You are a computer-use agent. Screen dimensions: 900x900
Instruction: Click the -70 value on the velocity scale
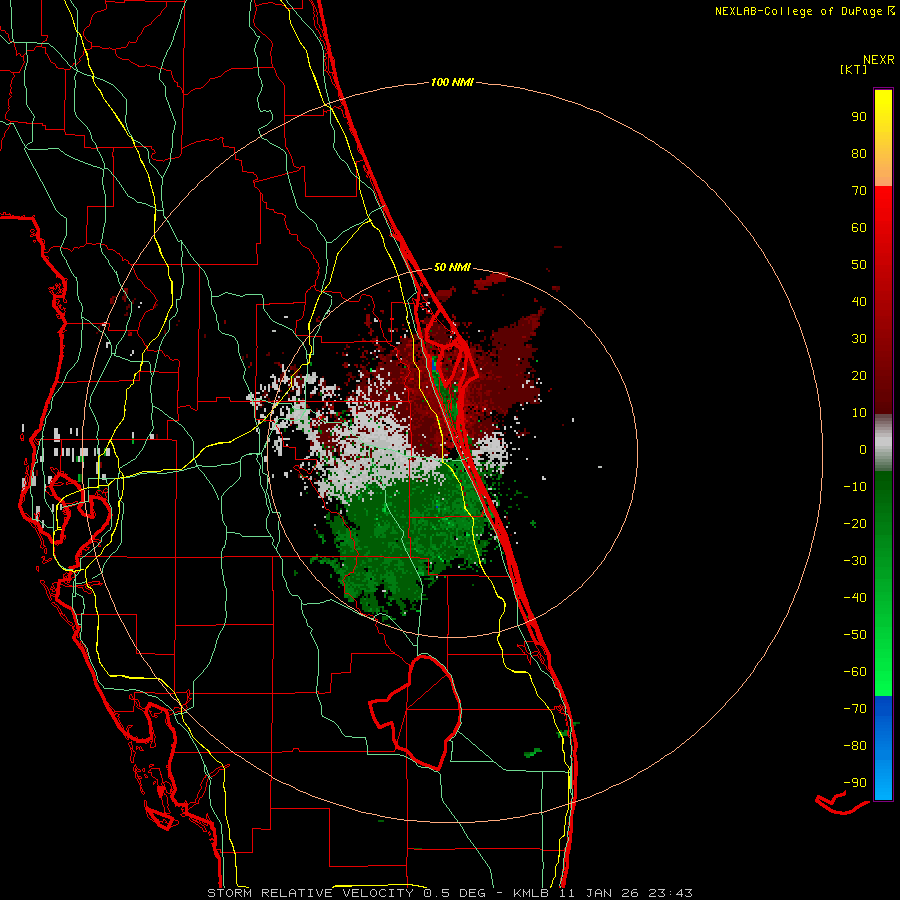coord(855,709)
